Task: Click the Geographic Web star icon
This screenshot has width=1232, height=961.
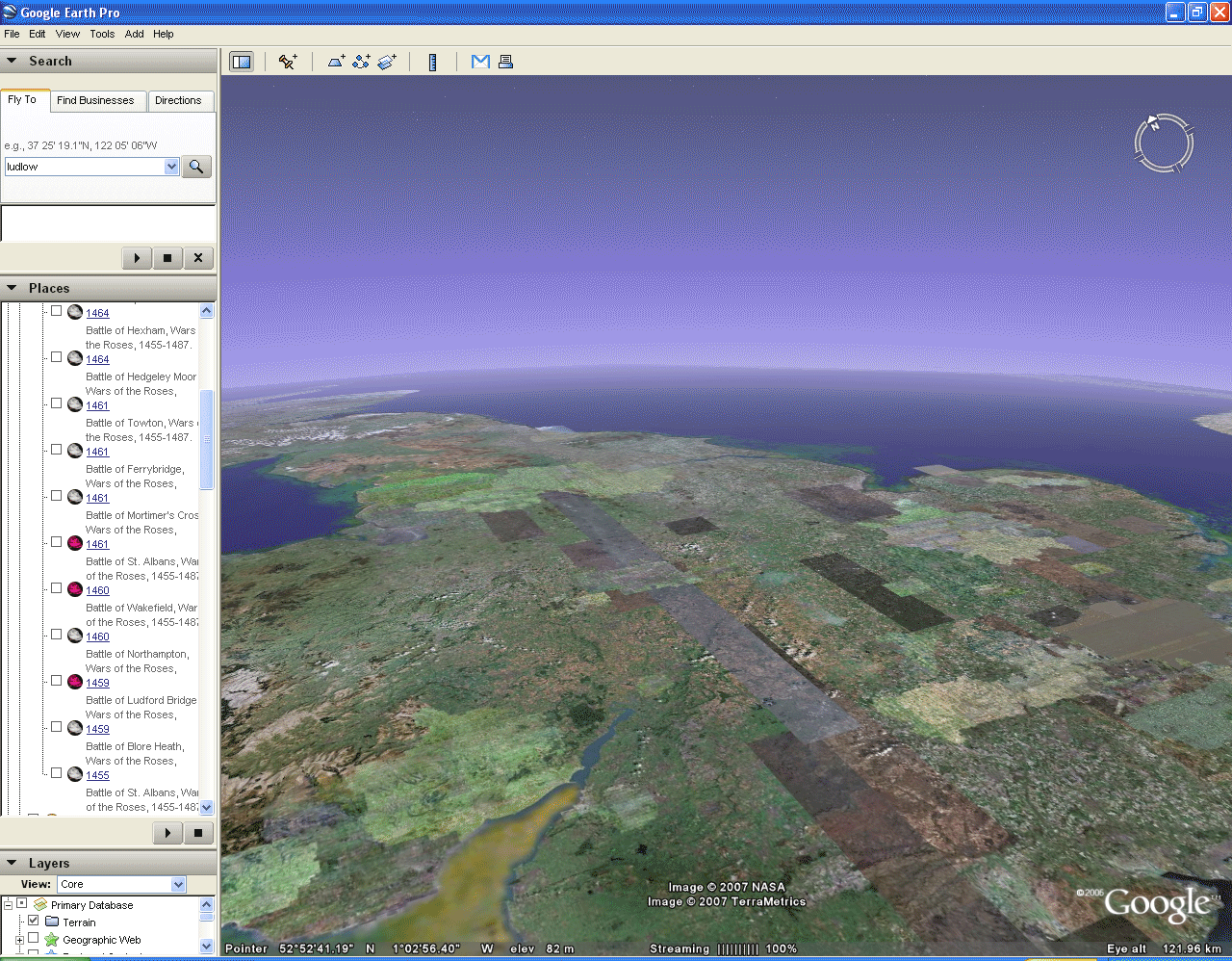Action: (x=52, y=939)
